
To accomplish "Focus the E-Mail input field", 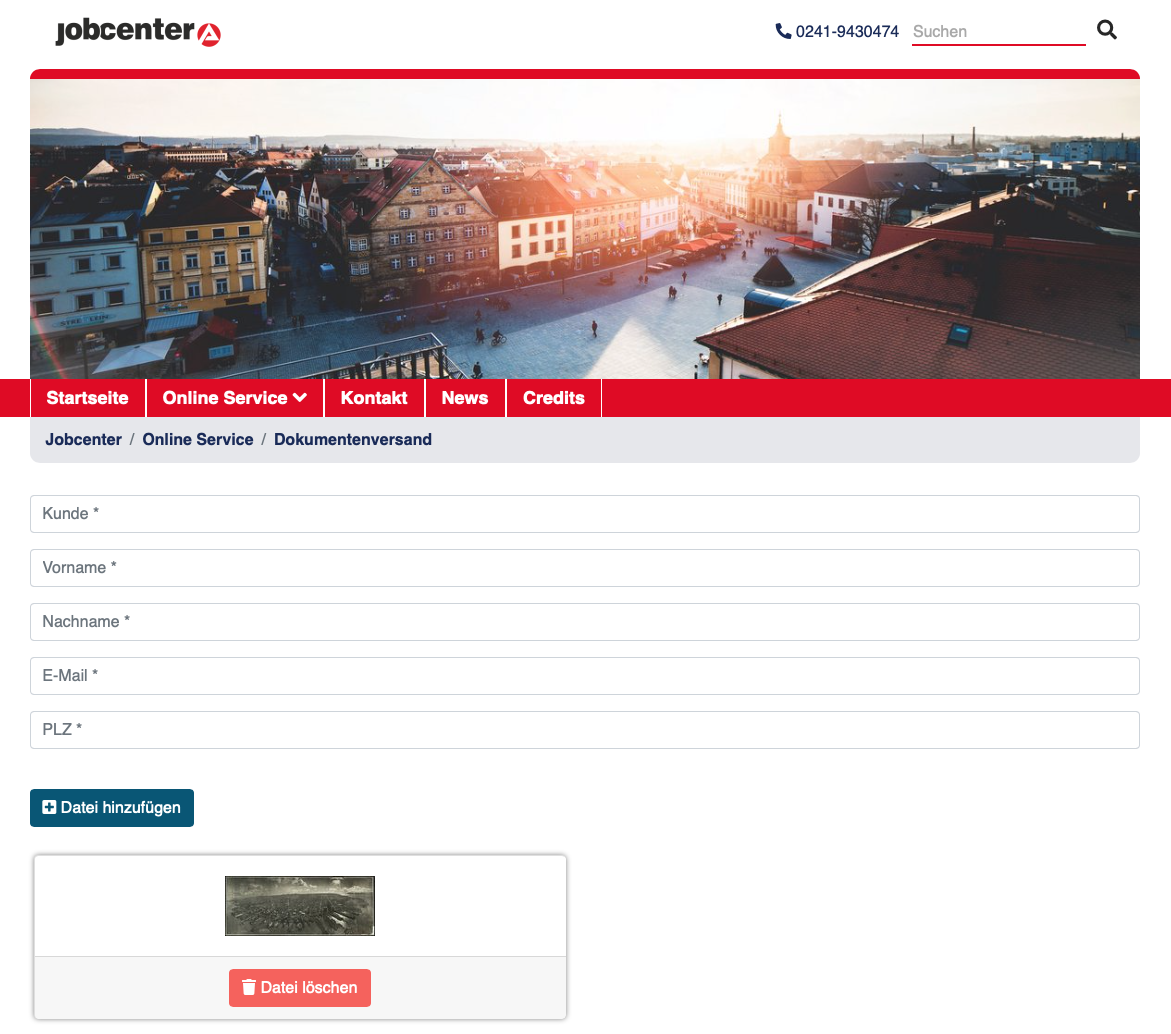I will click(x=585, y=676).
